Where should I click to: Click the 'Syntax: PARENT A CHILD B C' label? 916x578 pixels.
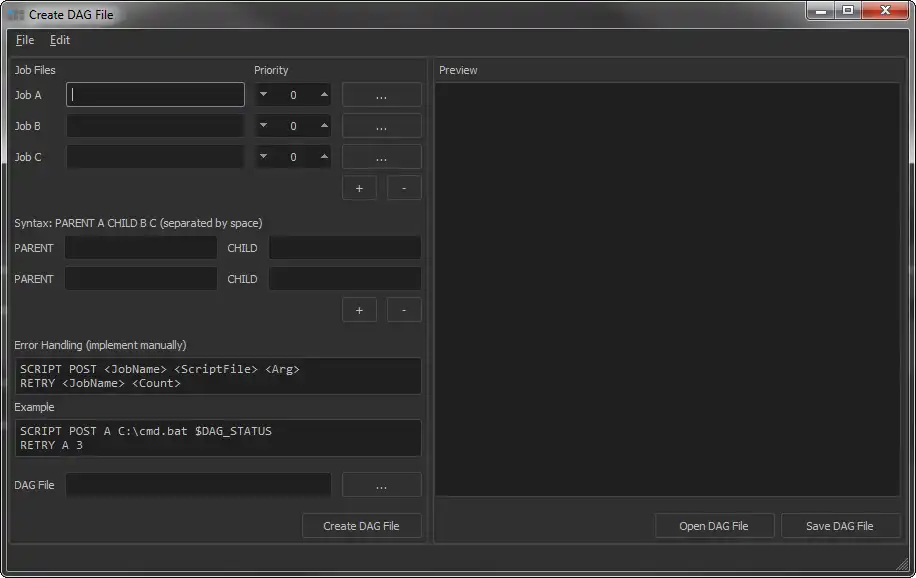point(138,223)
